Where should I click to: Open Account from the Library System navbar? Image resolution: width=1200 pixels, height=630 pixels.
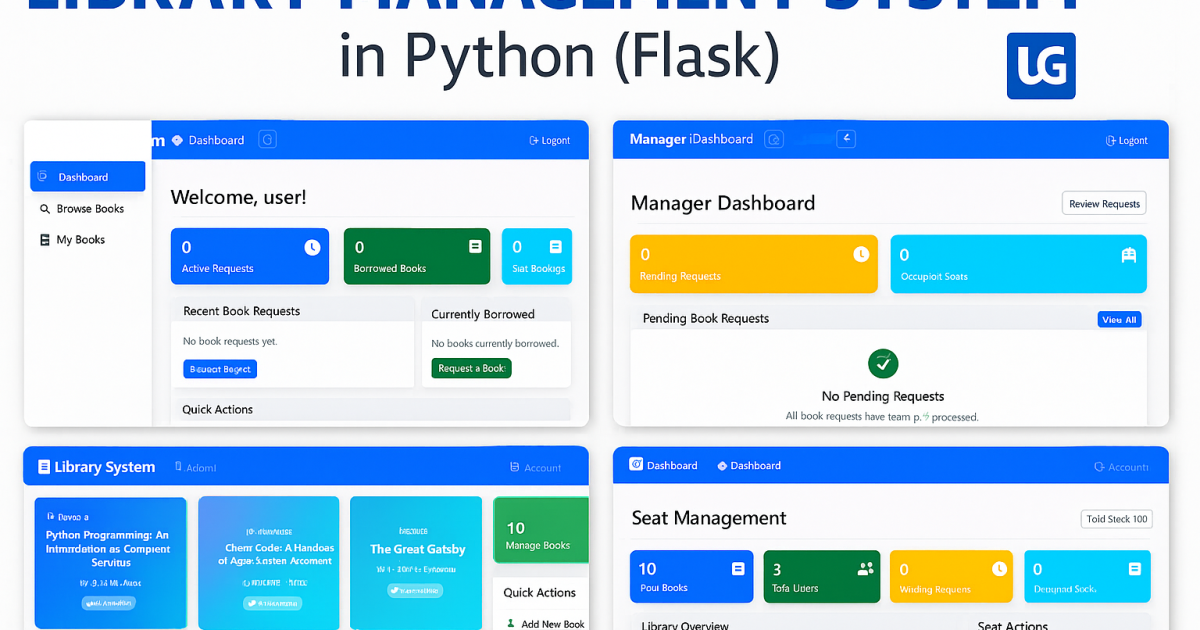(536, 467)
